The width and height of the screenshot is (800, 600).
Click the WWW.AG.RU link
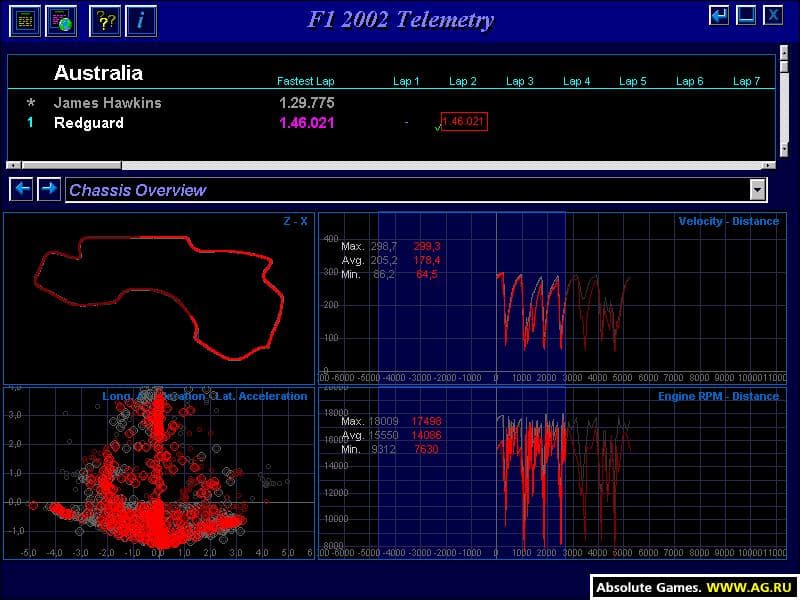[748, 587]
